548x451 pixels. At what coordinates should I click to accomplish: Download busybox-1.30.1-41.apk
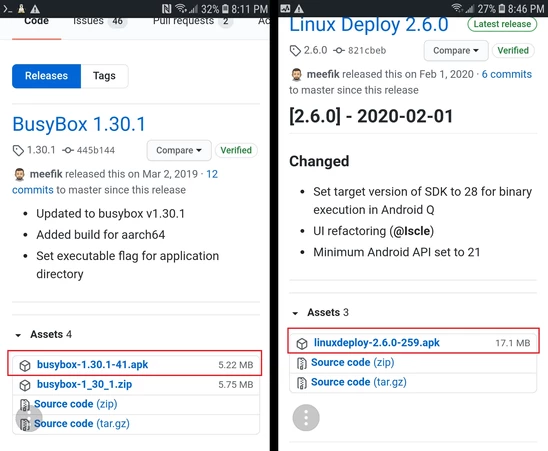[93, 365]
